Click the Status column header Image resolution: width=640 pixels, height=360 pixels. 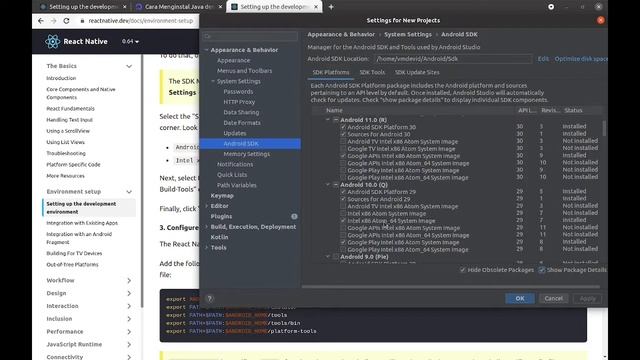(x=573, y=110)
